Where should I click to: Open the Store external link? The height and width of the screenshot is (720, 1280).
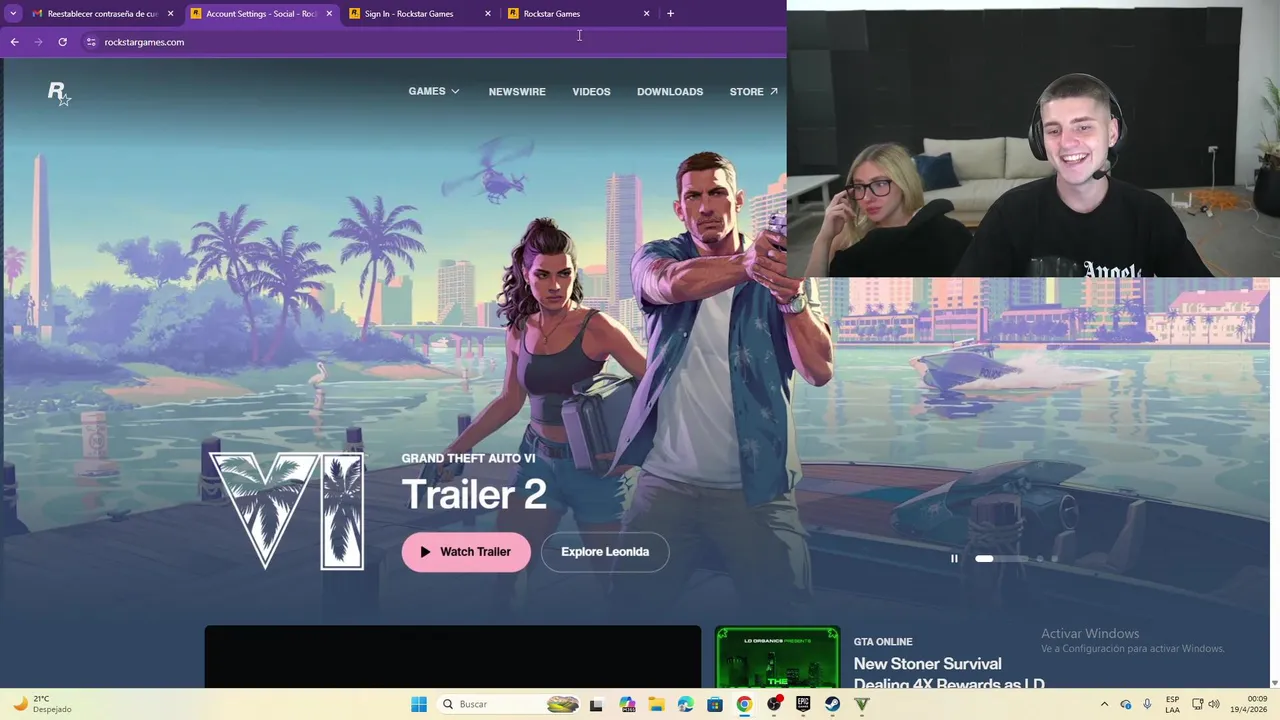(x=754, y=91)
